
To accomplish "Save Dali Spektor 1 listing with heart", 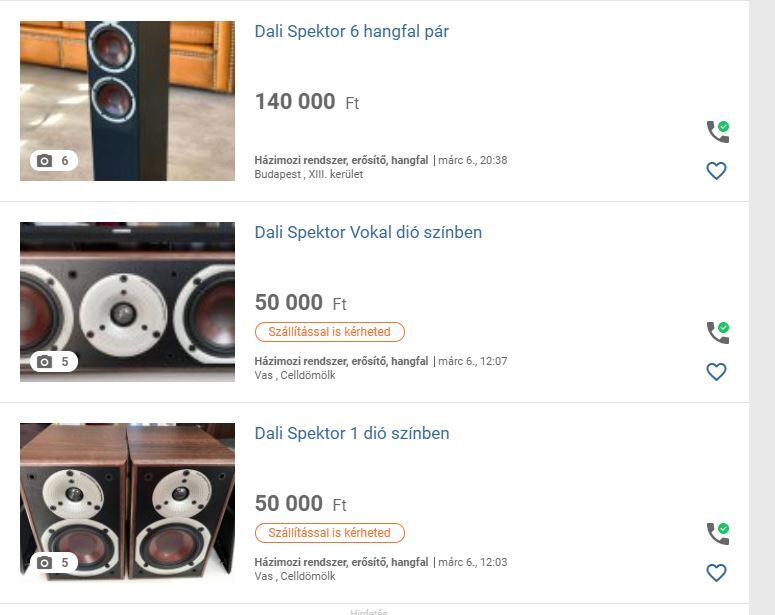I will [x=716, y=573].
